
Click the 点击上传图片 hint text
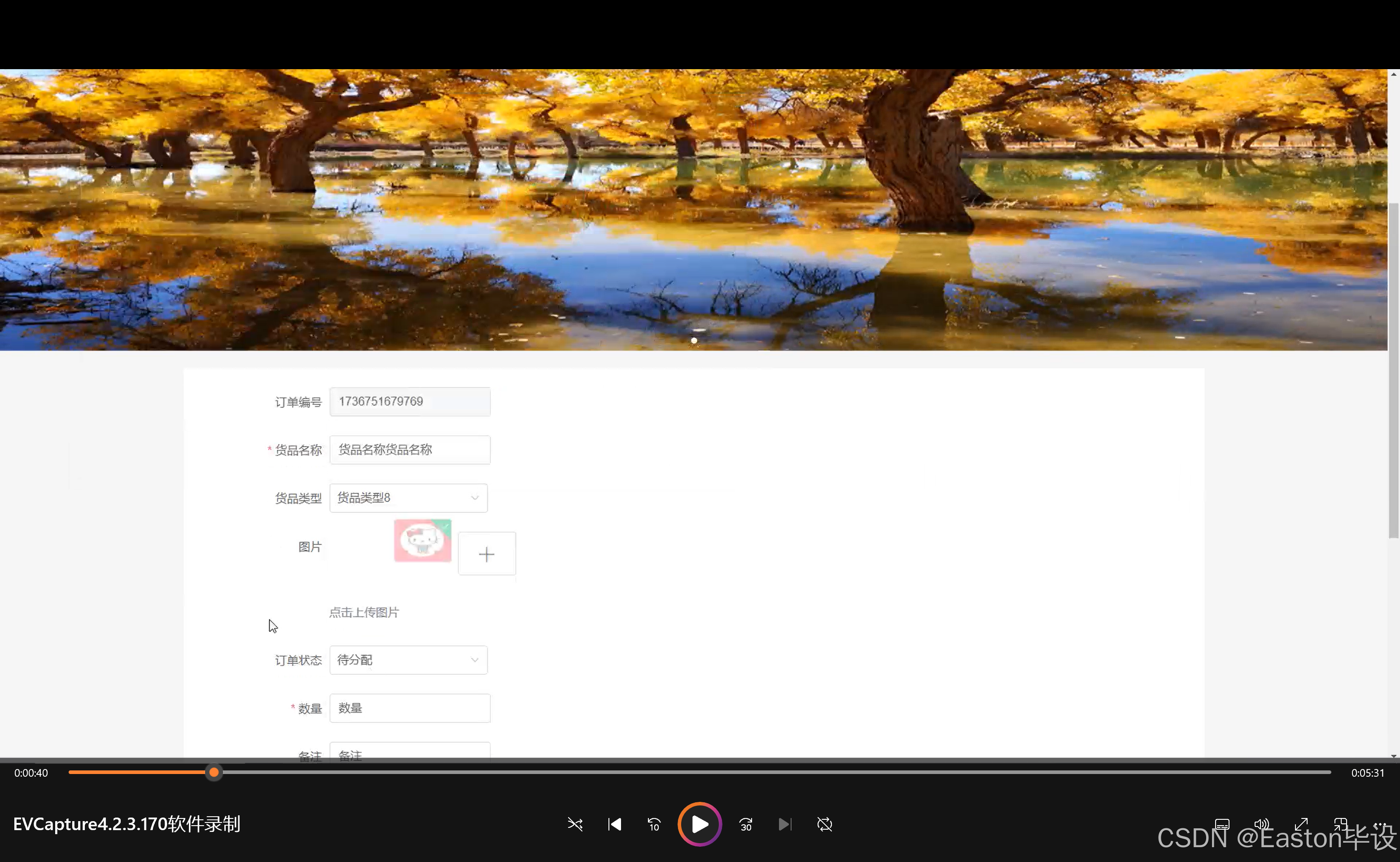[364, 612]
